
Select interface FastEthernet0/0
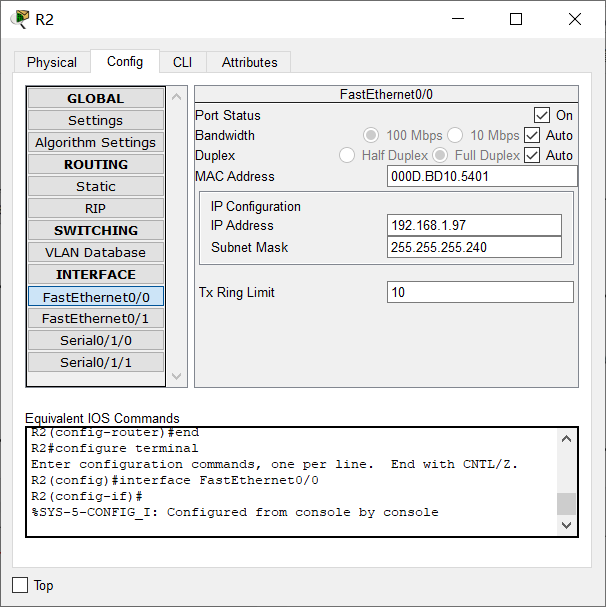(x=96, y=297)
